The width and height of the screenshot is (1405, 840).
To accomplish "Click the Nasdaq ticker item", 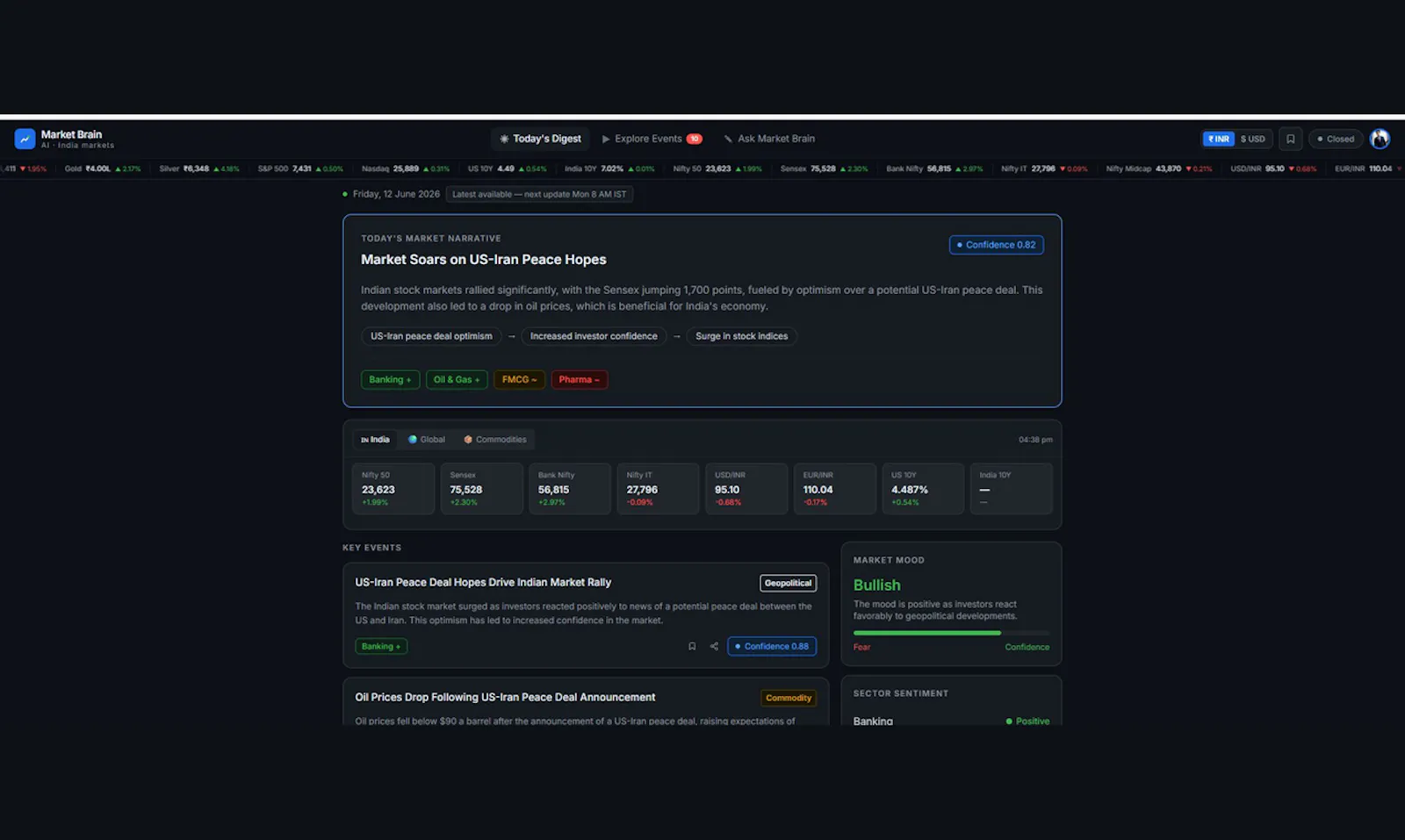I will [406, 169].
